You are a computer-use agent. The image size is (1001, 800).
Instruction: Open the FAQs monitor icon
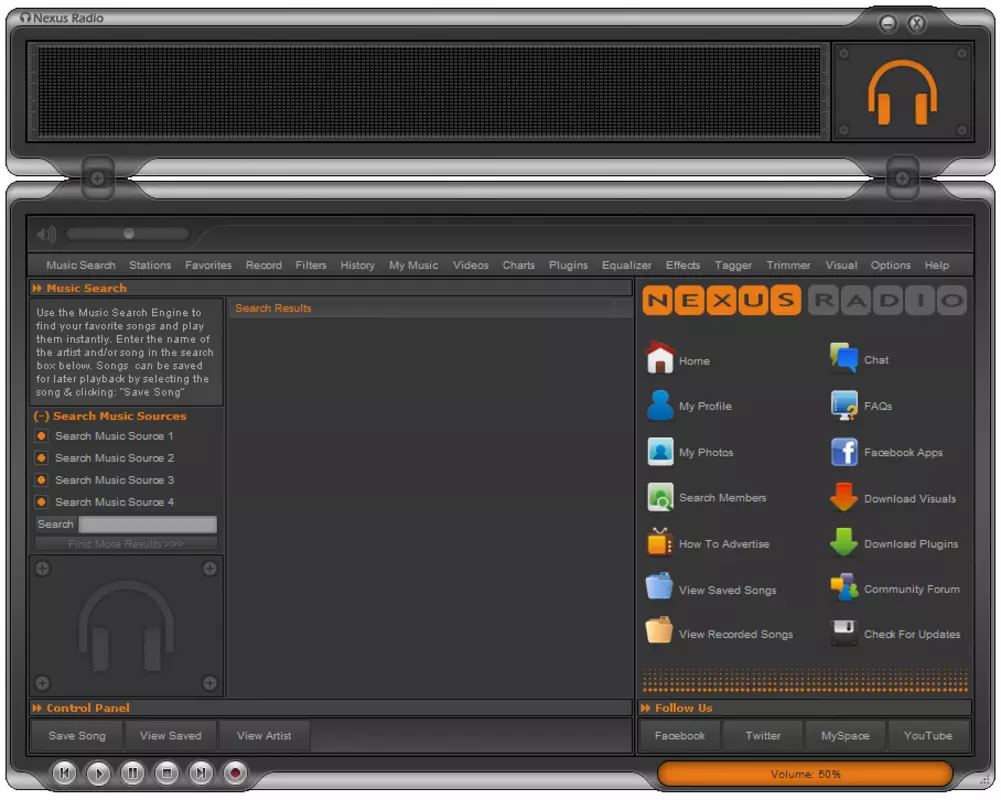click(844, 405)
